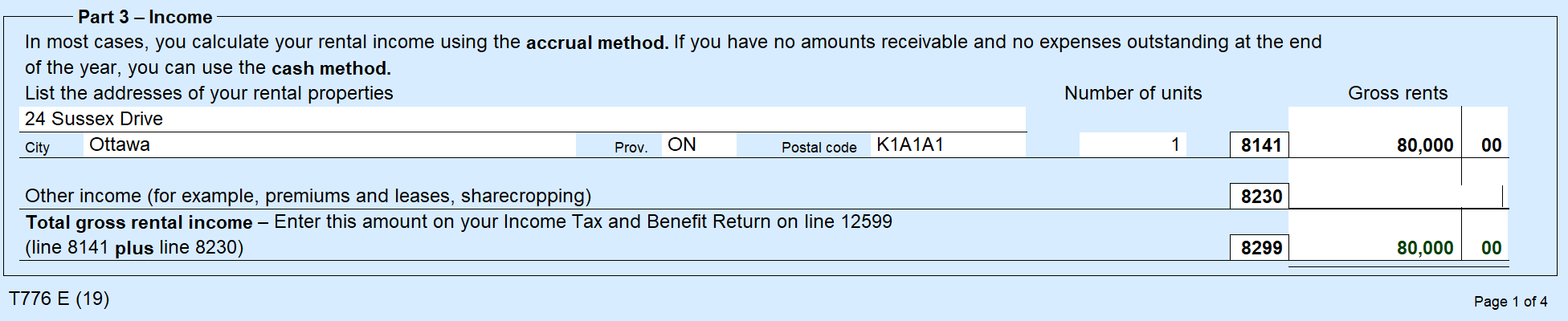Click the 'Gross rents' column header
Screen dimensions: 1568x321
[x=1398, y=93]
